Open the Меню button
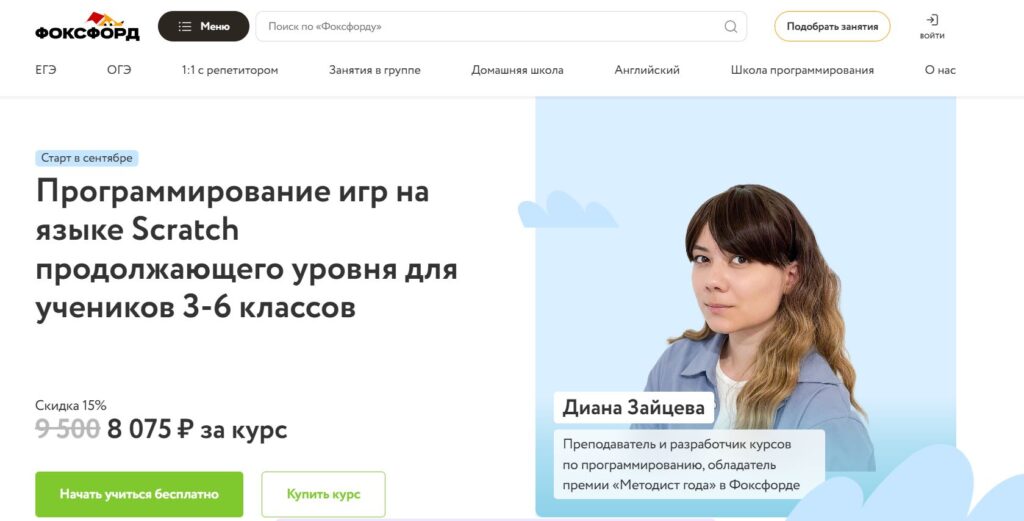1024x521 pixels. [203, 26]
